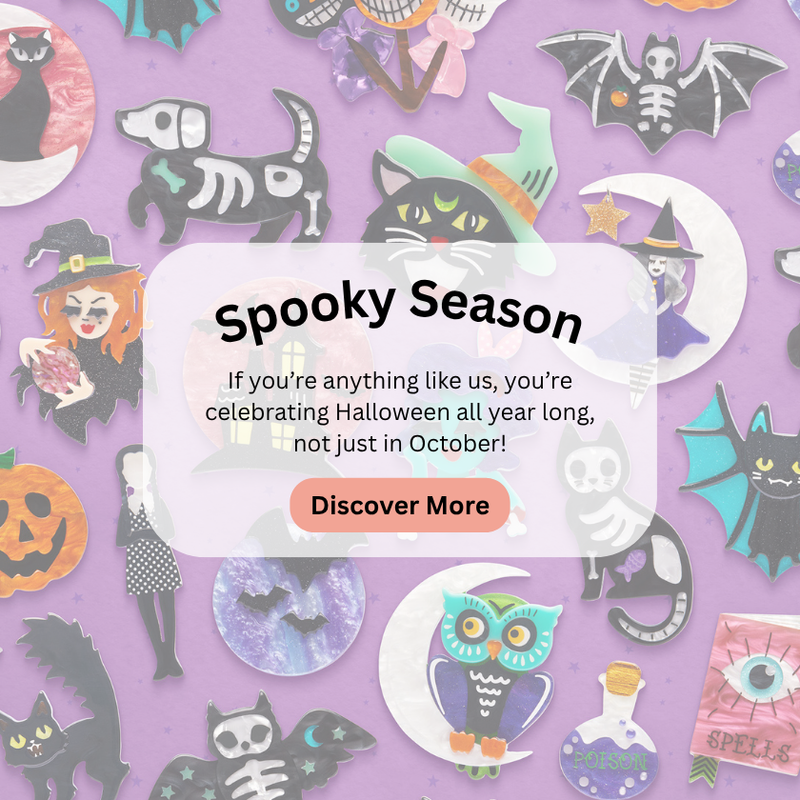Select the Spooky Season heading
The image size is (800, 800).
[x=399, y=313]
